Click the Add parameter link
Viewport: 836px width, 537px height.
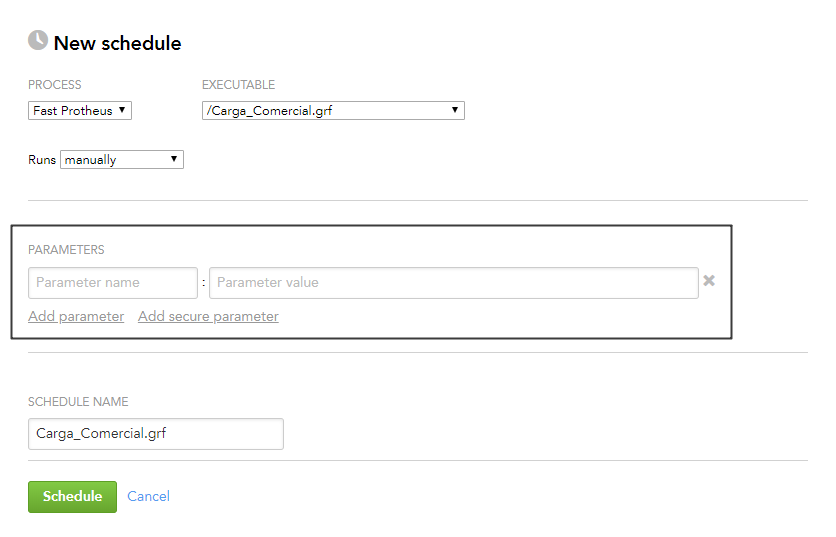(76, 316)
